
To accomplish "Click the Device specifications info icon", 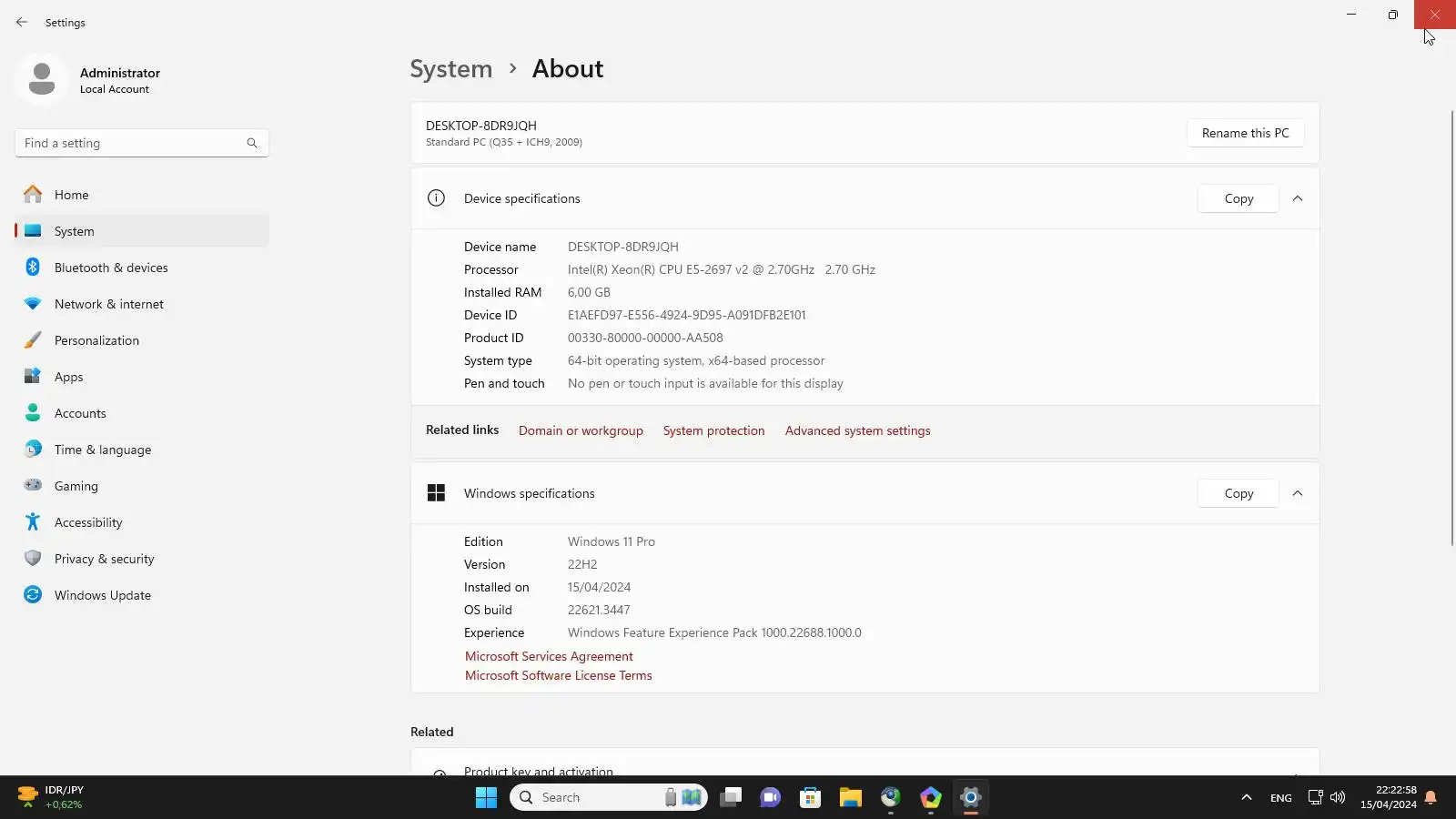I will 436,198.
